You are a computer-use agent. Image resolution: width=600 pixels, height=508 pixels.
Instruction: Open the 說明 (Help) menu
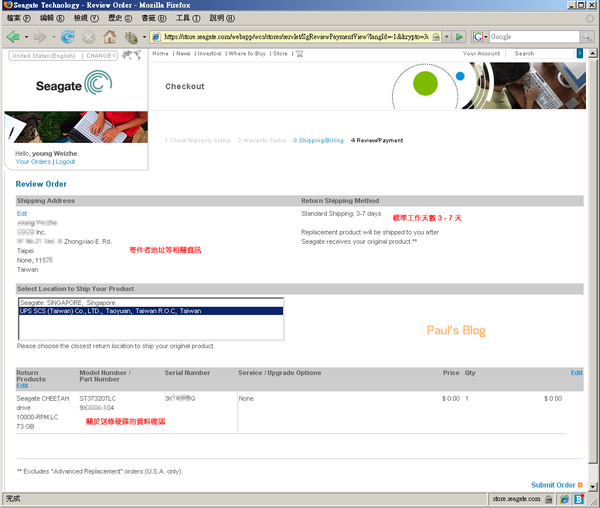(x=222, y=18)
